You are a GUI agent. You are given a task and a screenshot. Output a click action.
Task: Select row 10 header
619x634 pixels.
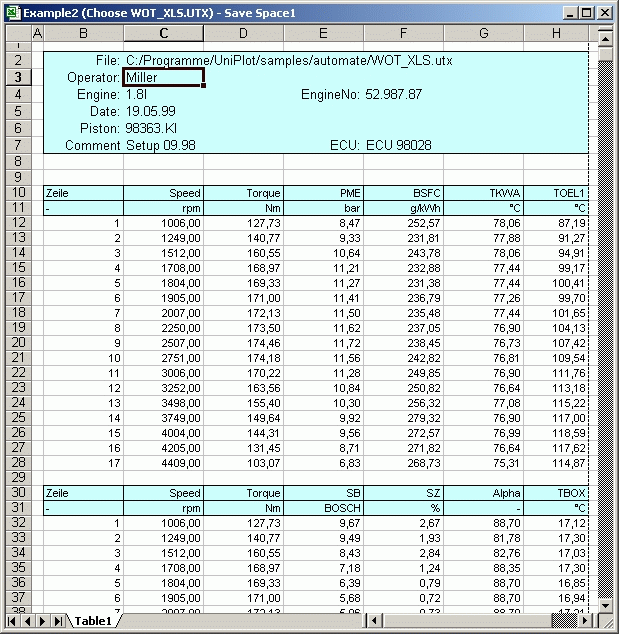coord(19,193)
